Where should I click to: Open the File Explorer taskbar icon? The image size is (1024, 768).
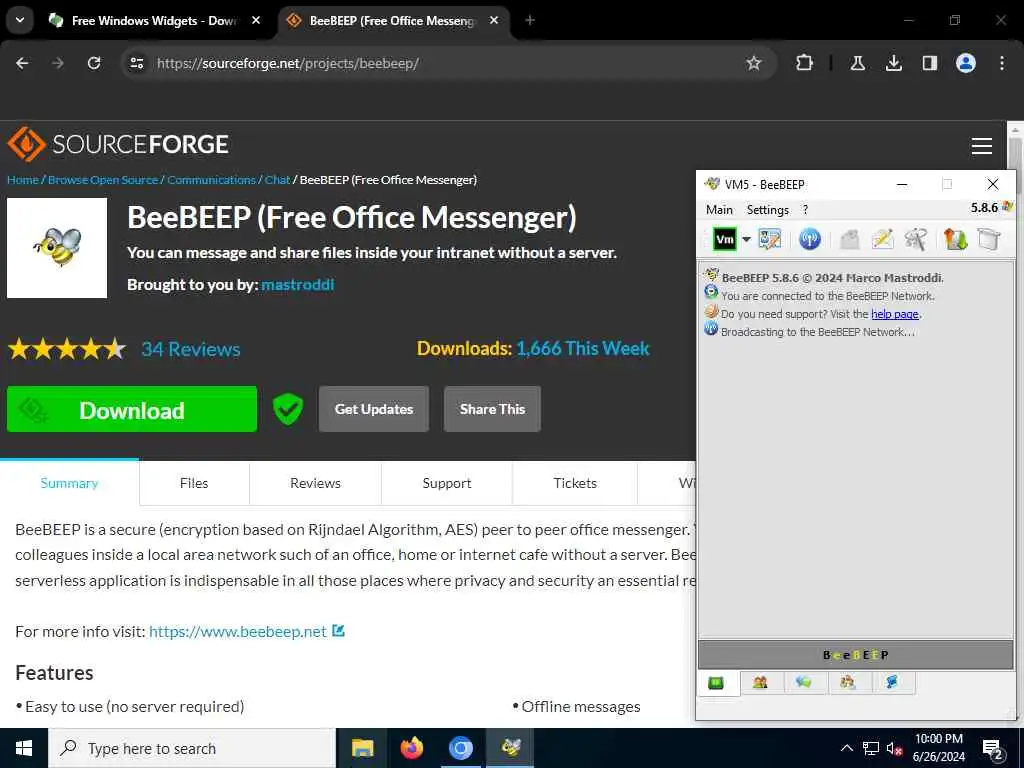click(362, 748)
